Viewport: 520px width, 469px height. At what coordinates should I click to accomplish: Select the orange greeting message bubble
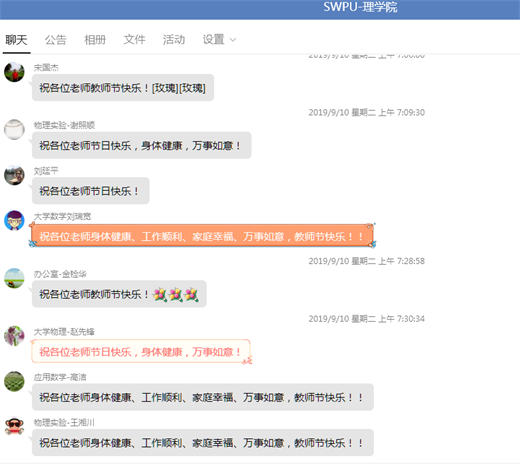click(x=202, y=236)
